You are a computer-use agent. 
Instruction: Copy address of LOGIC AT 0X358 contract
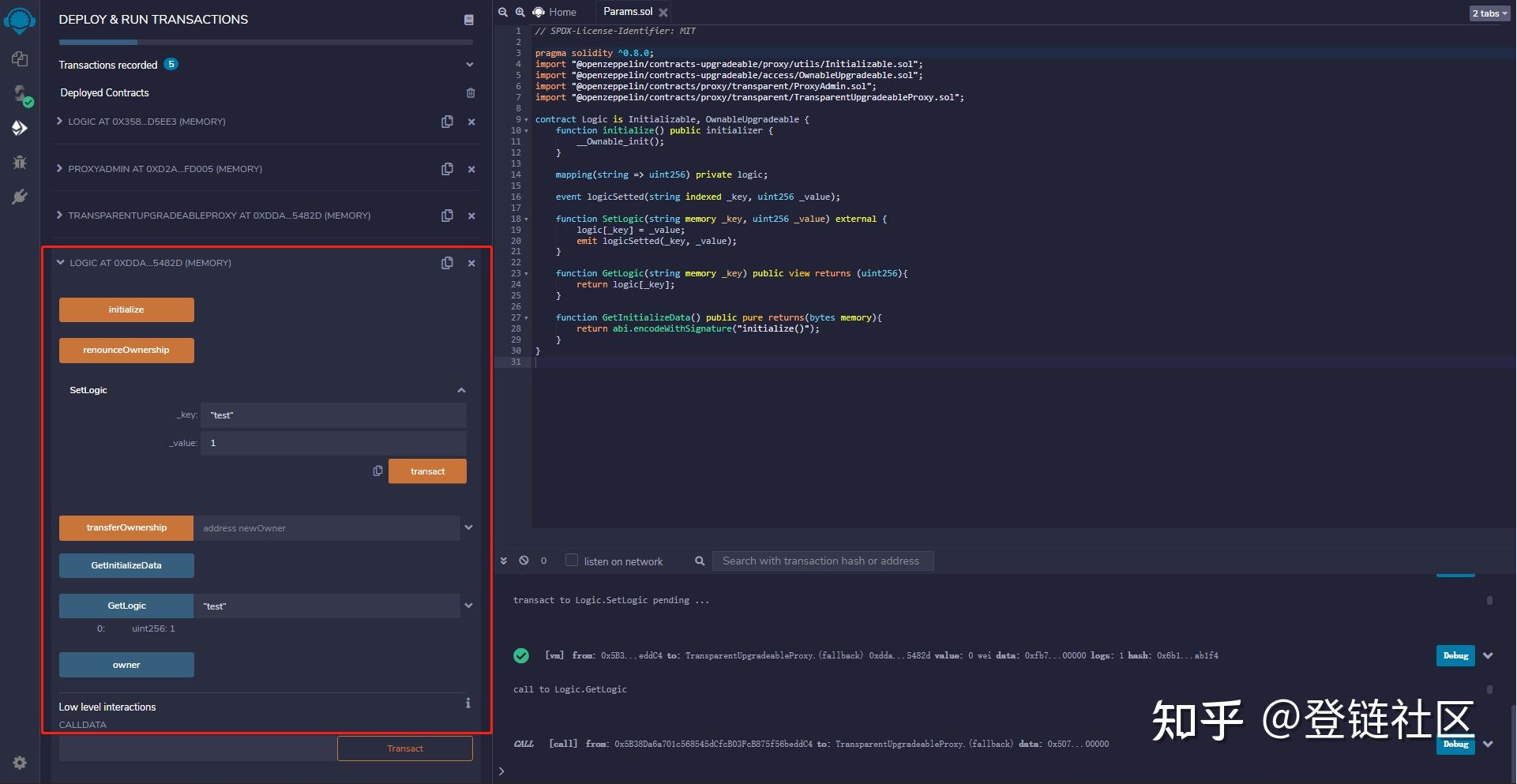(x=447, y=122)
